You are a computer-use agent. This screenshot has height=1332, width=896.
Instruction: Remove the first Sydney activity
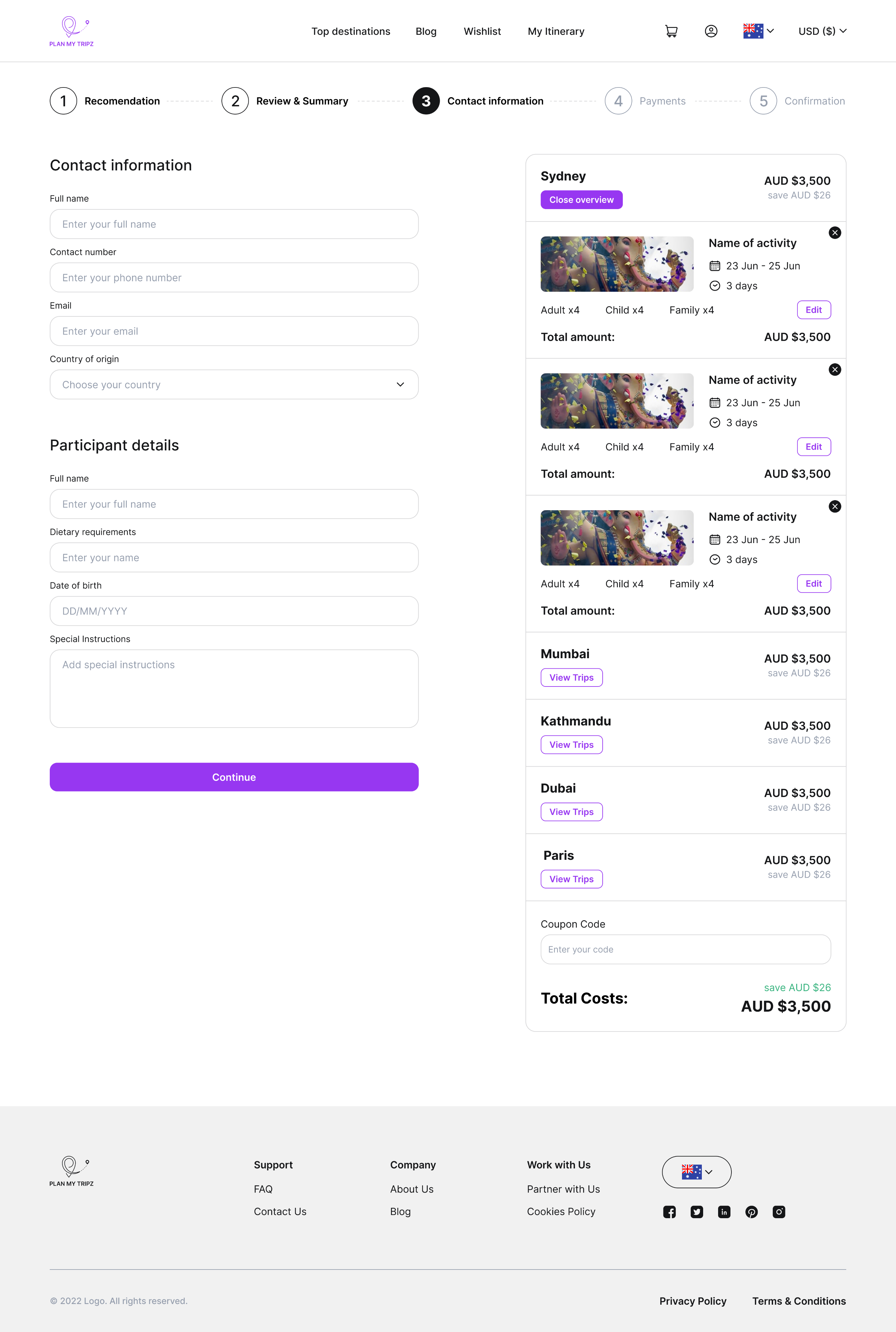tap(835, 233)
